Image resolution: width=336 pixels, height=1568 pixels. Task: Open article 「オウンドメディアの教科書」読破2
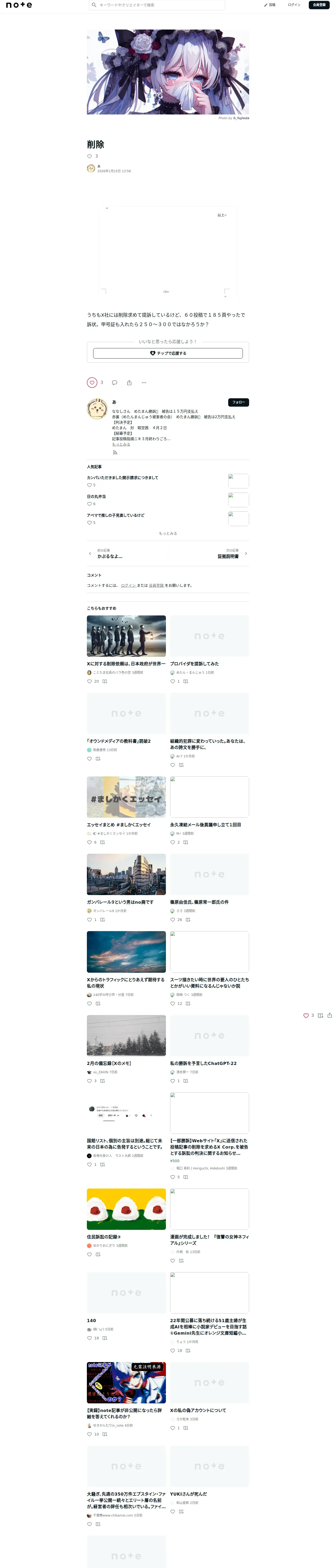pyautogui.click(x=119, y=741)
